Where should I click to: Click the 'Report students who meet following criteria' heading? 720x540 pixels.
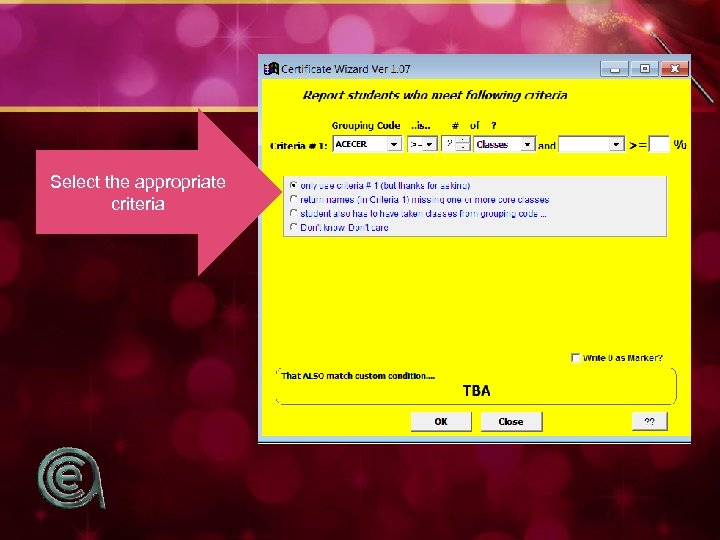pyautogui.click(x=435, y=95)
